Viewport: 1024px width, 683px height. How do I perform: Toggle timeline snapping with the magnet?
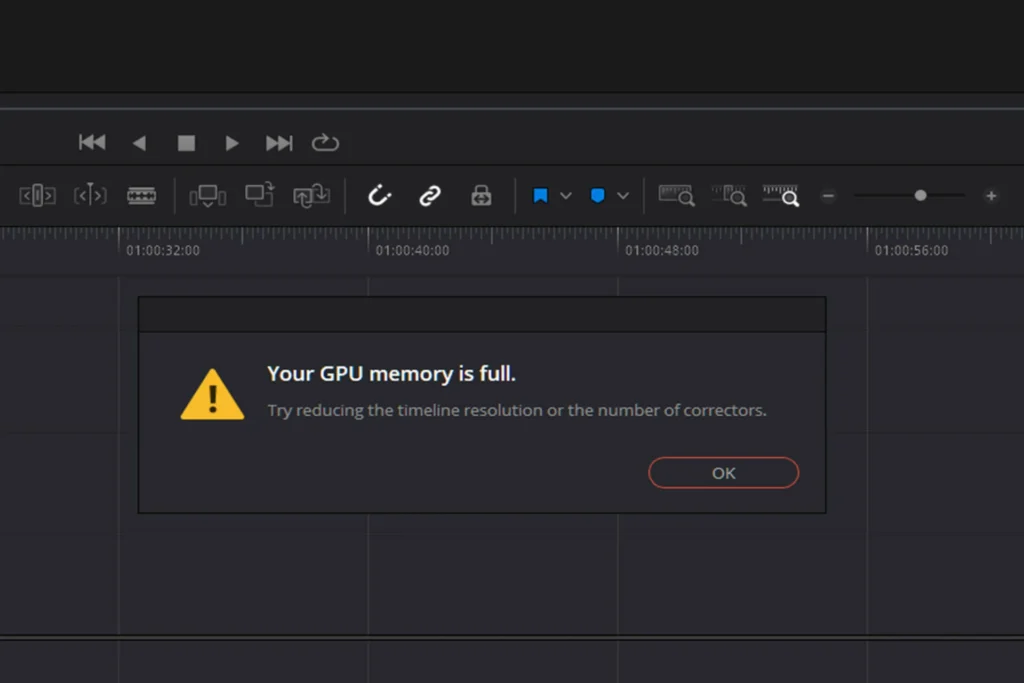click(379, 195)
